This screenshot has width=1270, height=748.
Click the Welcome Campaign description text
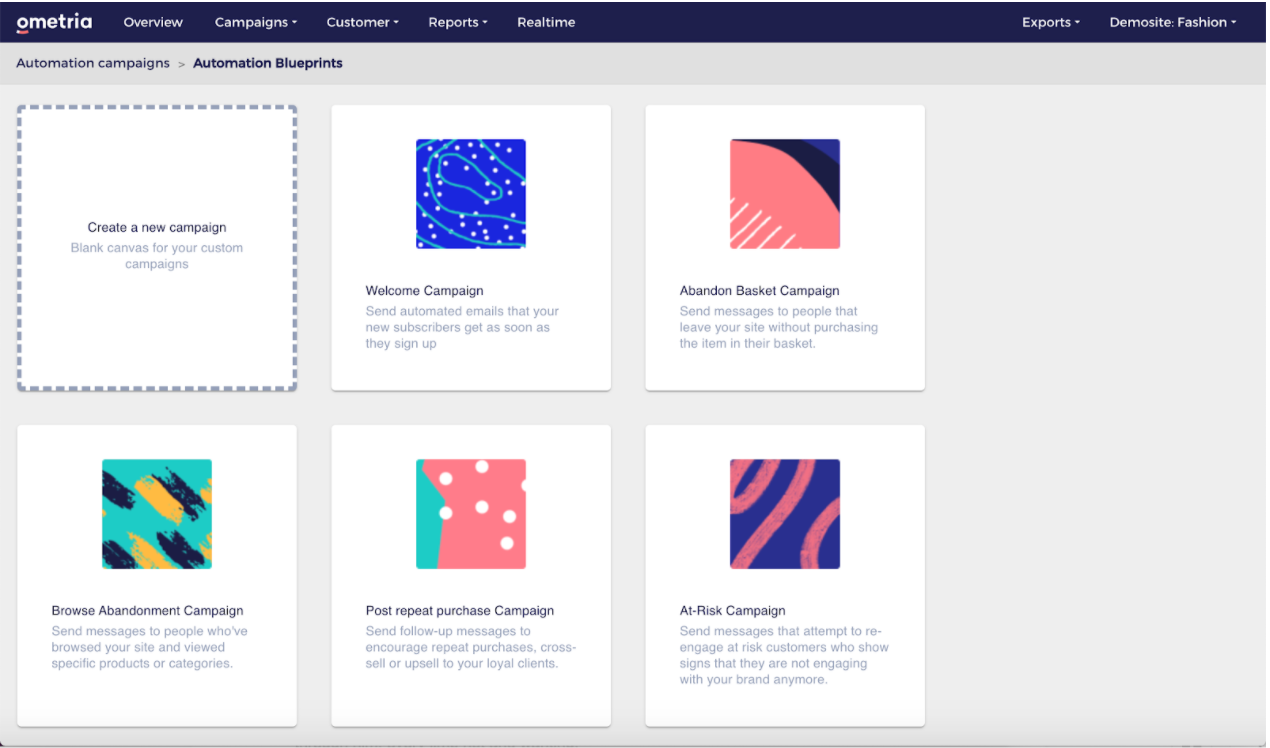(462, 327)
